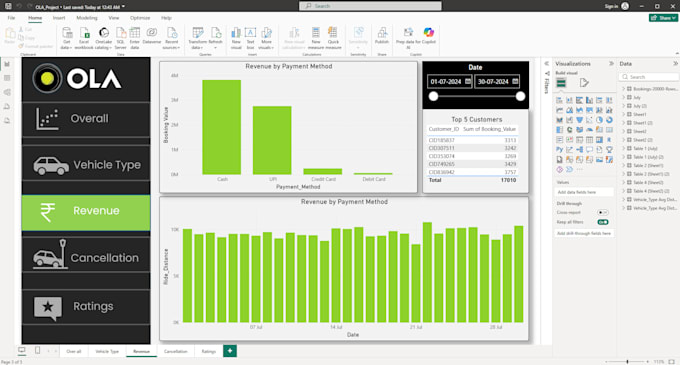Open start date calendar picker icon
Viewport: 680px width, 365px height.
(468, 81)
